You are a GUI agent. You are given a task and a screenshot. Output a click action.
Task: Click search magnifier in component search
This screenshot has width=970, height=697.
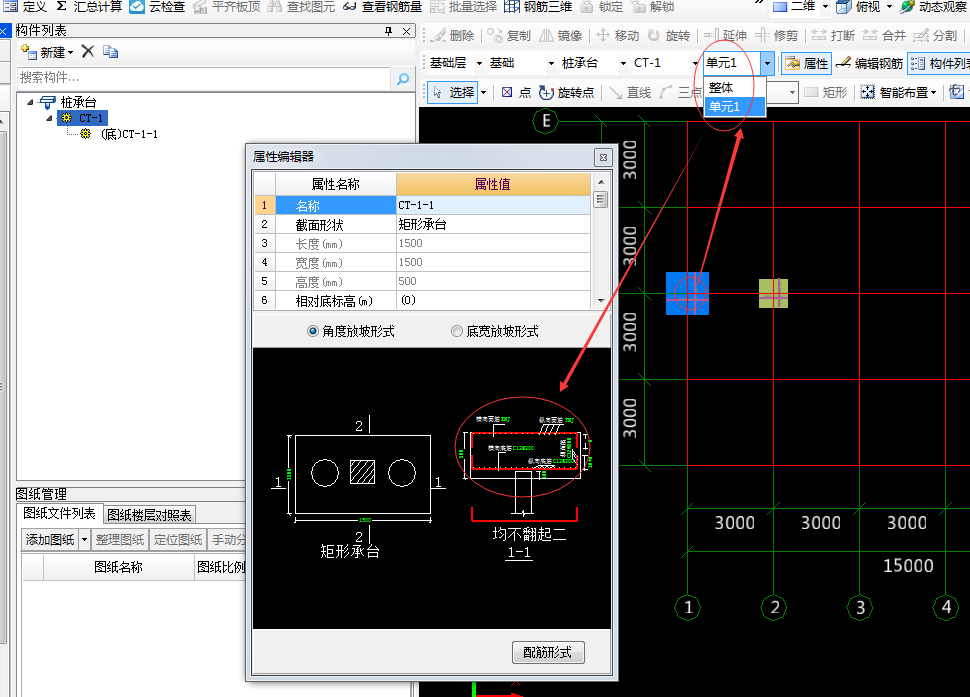click(x=403, y=79)
